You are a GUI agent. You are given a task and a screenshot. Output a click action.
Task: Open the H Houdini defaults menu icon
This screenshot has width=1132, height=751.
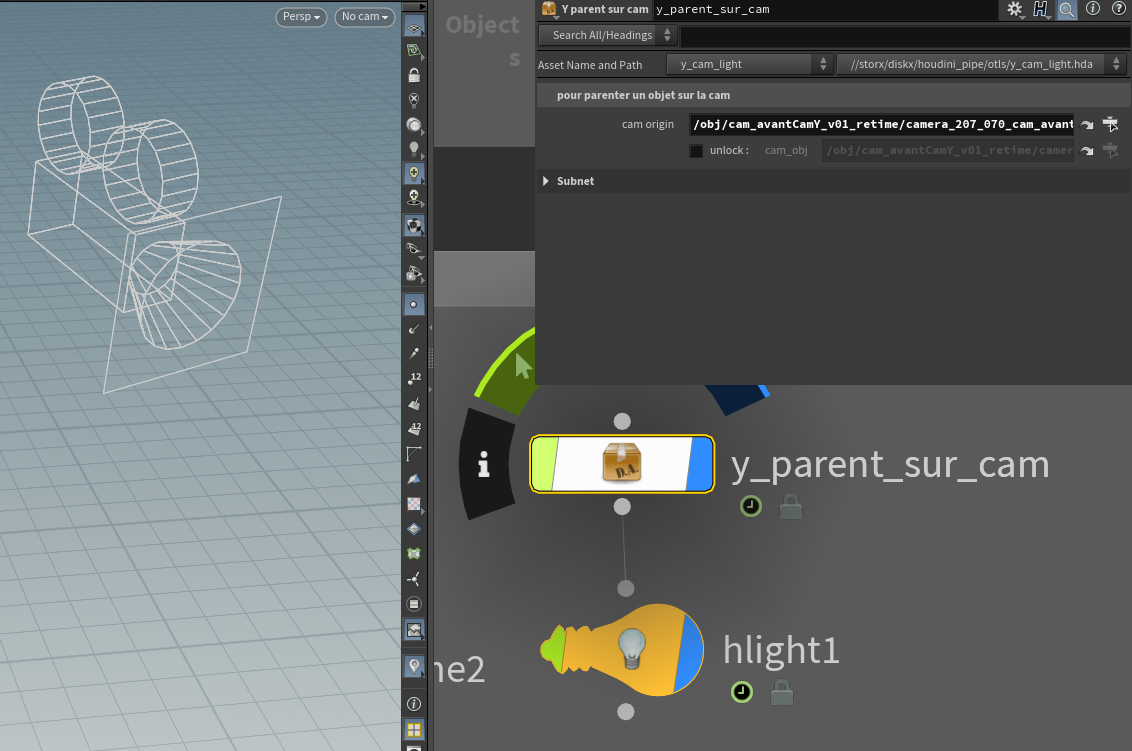point(1040,9)
